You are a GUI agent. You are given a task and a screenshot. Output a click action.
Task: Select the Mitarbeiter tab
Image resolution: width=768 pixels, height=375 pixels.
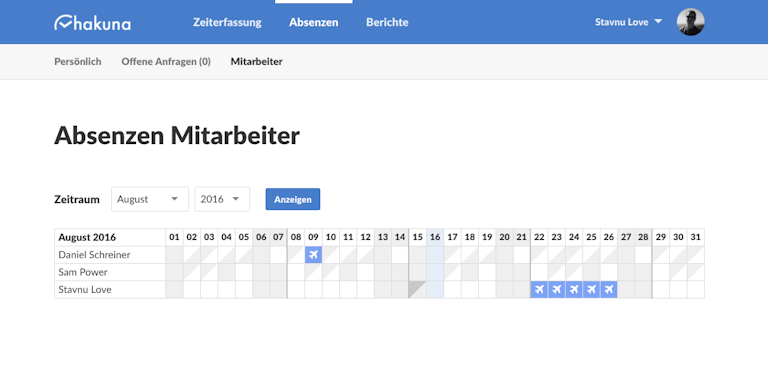click(x=257, y=62)
